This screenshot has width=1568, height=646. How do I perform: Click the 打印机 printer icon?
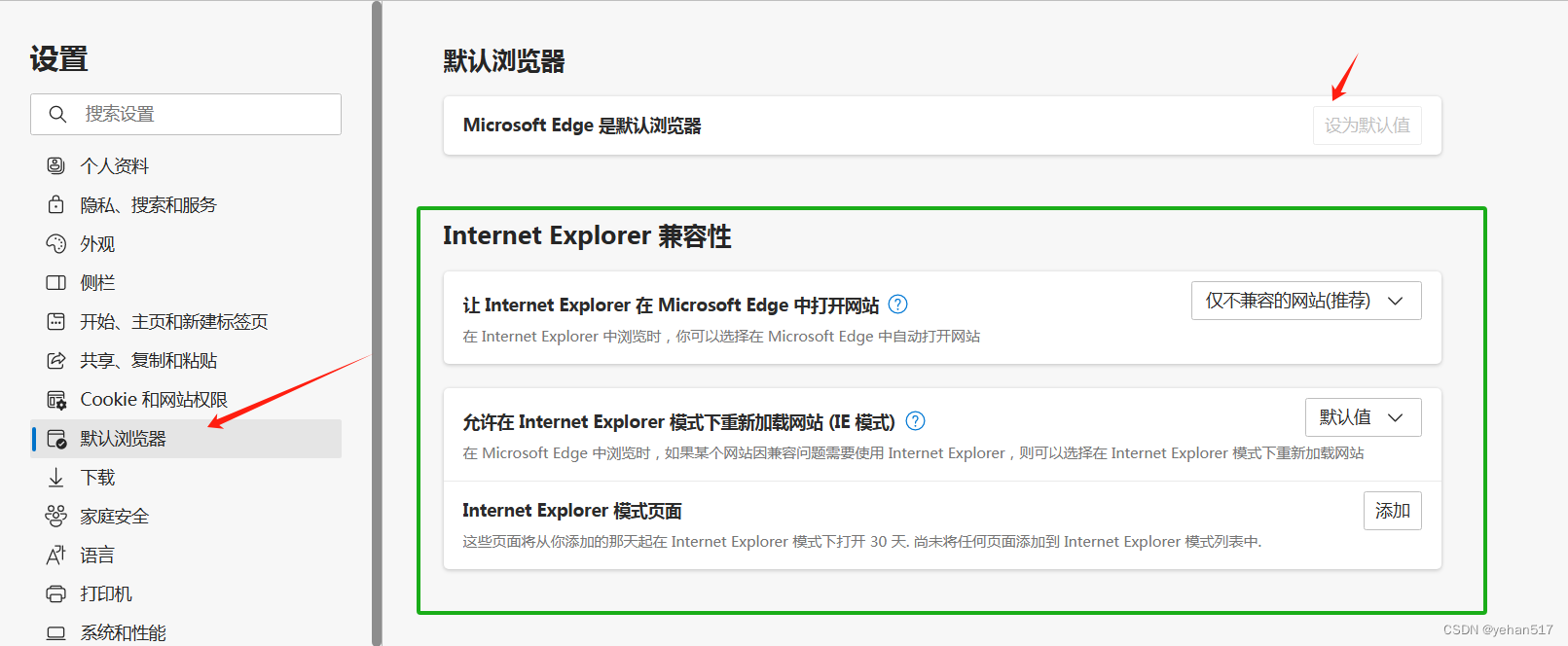[56, 593]
